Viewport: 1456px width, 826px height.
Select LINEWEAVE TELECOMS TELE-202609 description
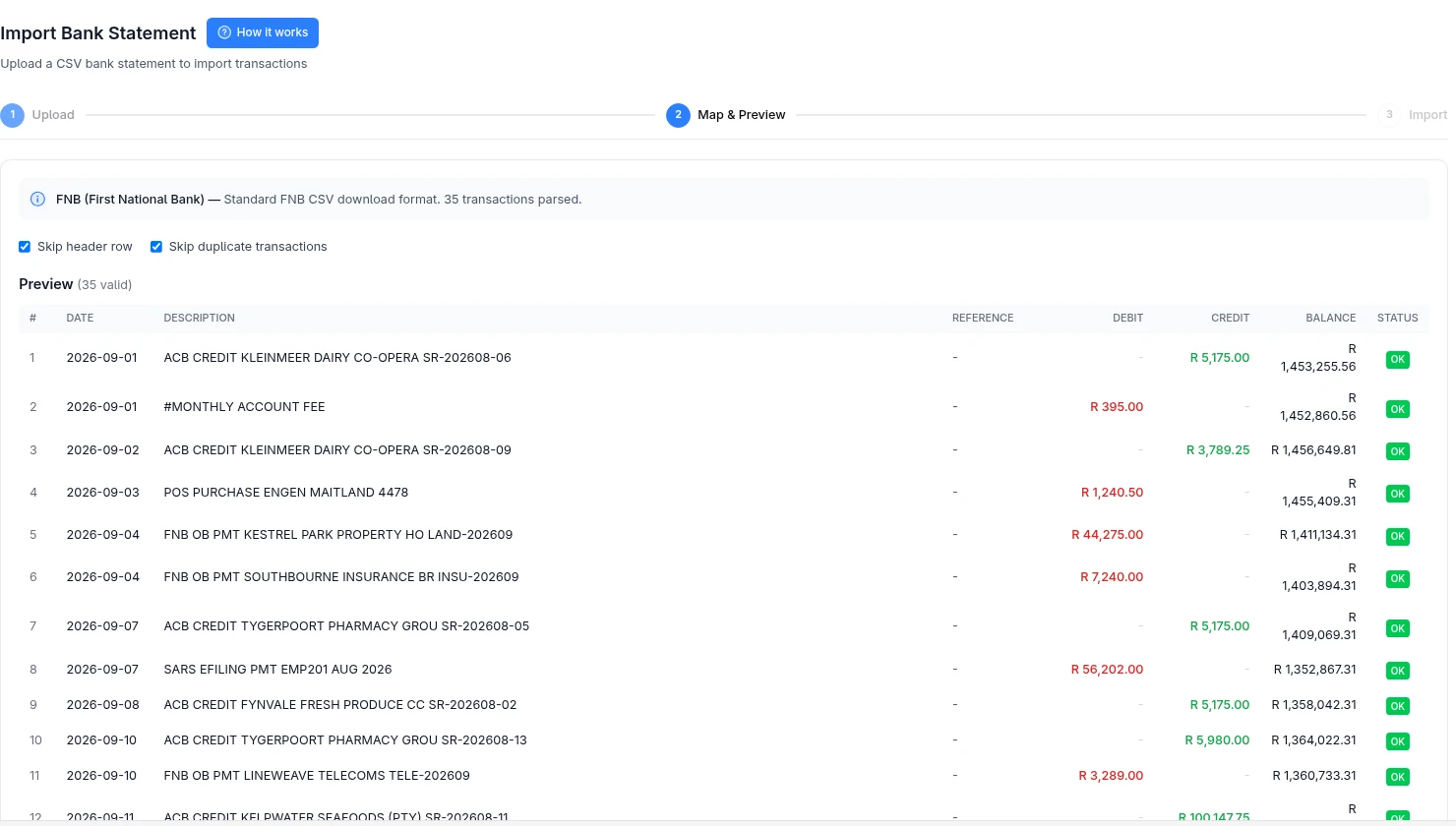tap(317, 776)
